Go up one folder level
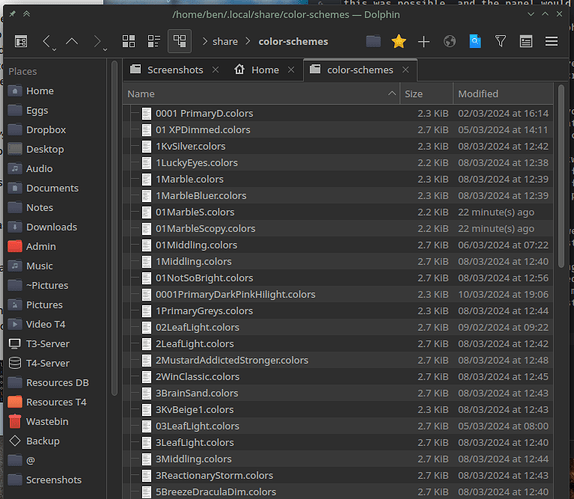Image resolution: width=574 pixels, height=499 pixels. point(72,41)
